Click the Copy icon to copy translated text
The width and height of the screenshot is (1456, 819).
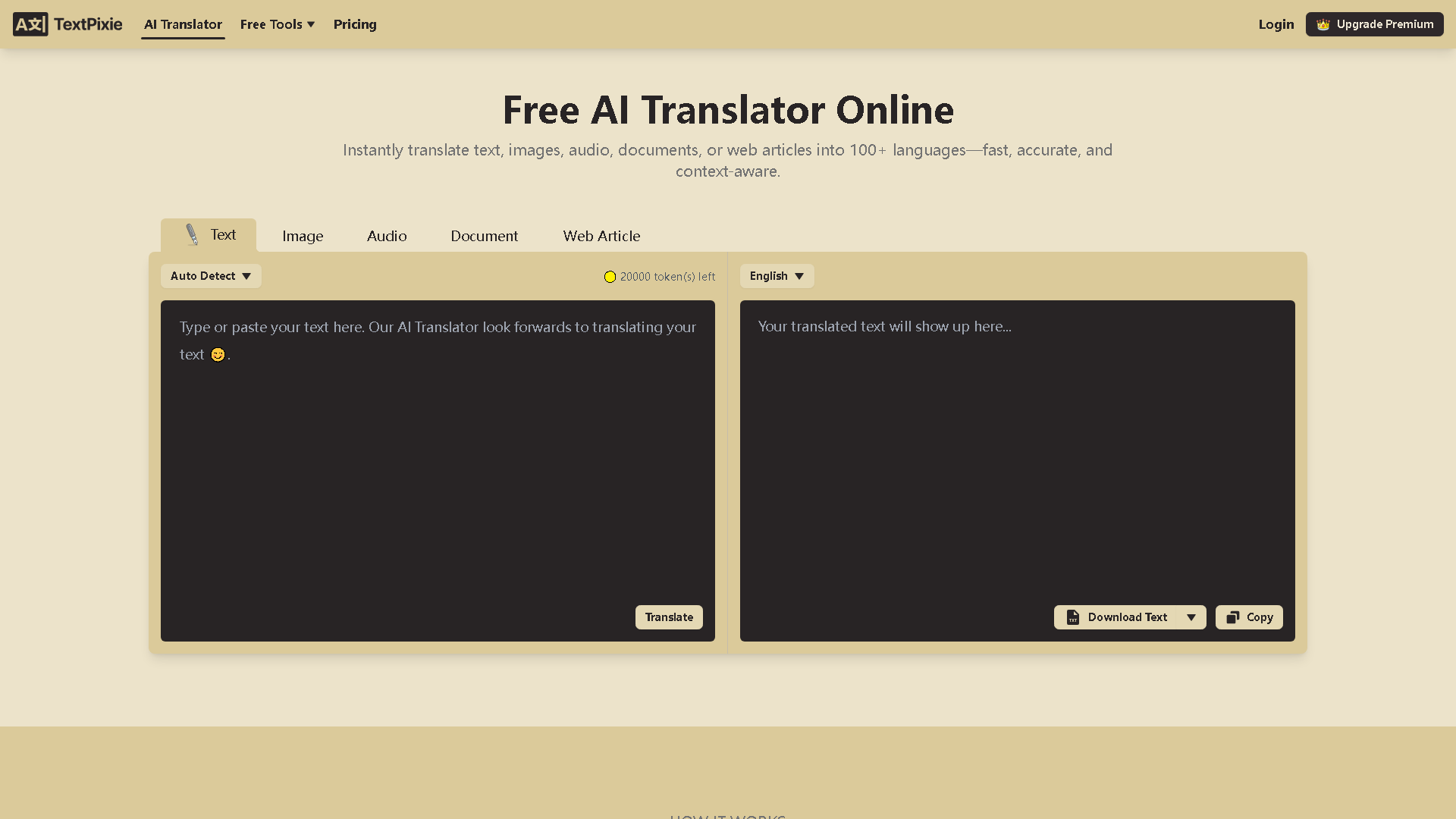[1232, 617]
